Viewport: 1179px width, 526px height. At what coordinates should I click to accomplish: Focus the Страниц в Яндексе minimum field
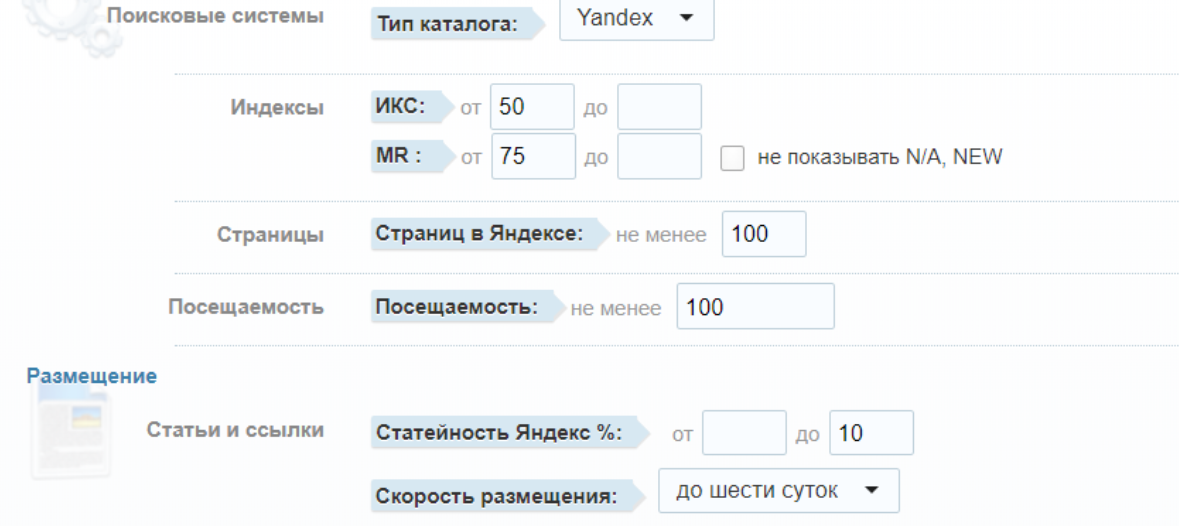coord(763,235)
